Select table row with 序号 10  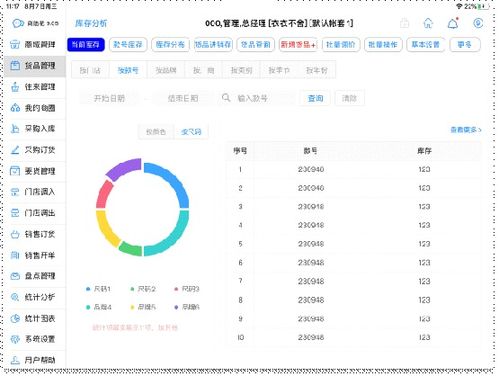[354, 337]
